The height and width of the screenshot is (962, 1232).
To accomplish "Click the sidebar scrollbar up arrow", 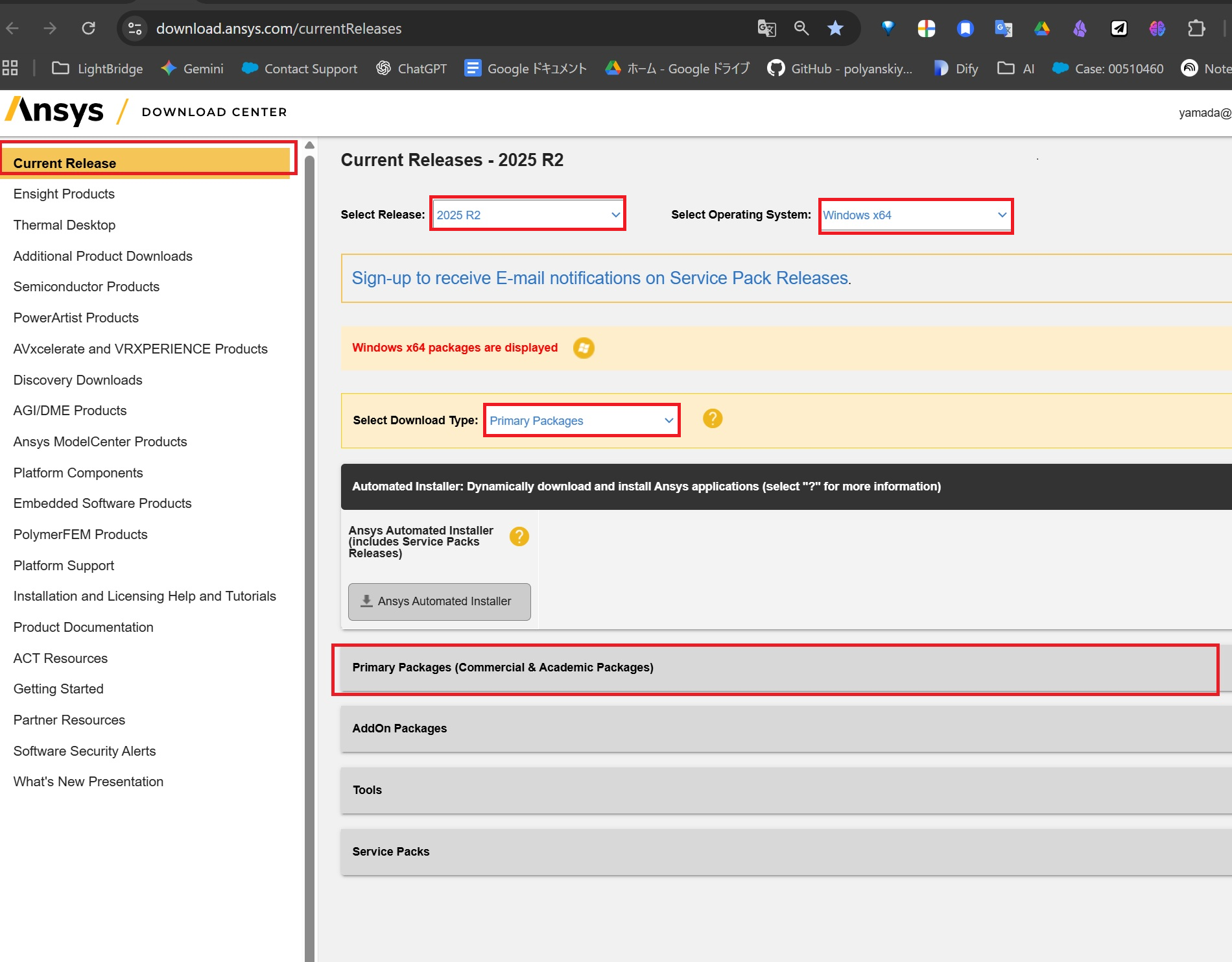I will (x=309, y=145).
